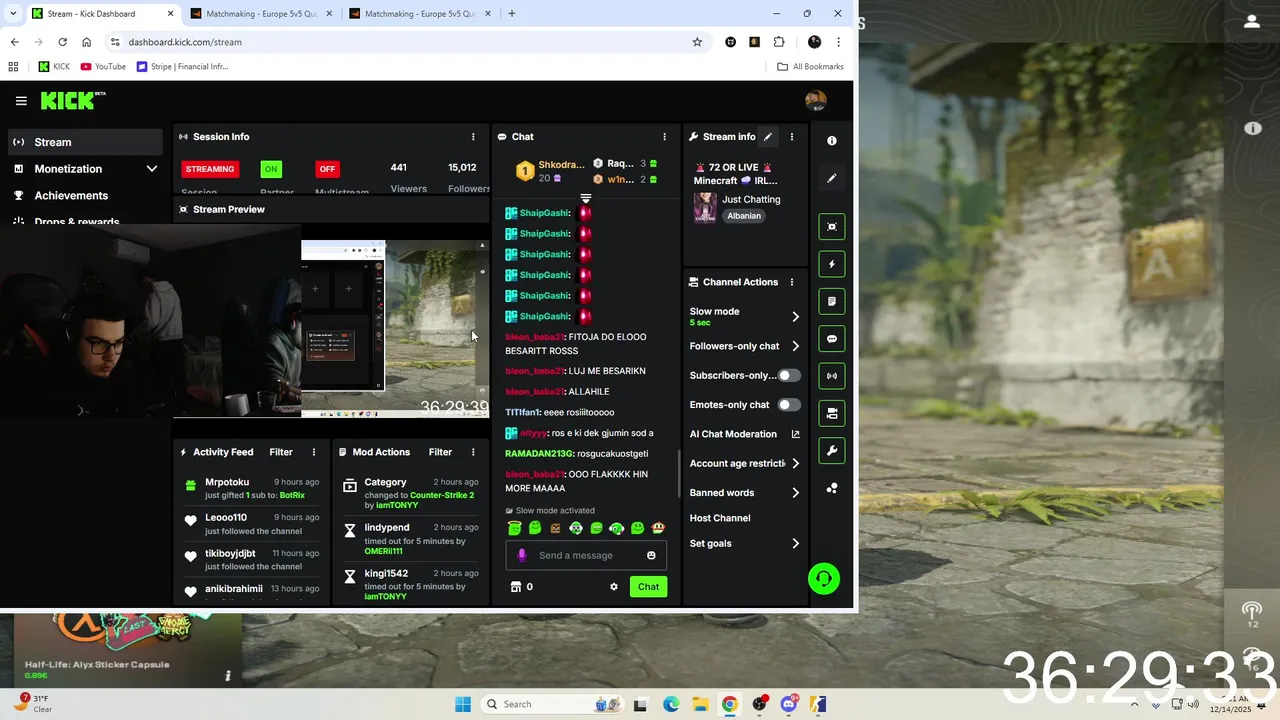The height and width of the screenshot is (720, 1280).
Task: Toggle the stream preview widget icon in right sidebar
Action: [832, 227]
